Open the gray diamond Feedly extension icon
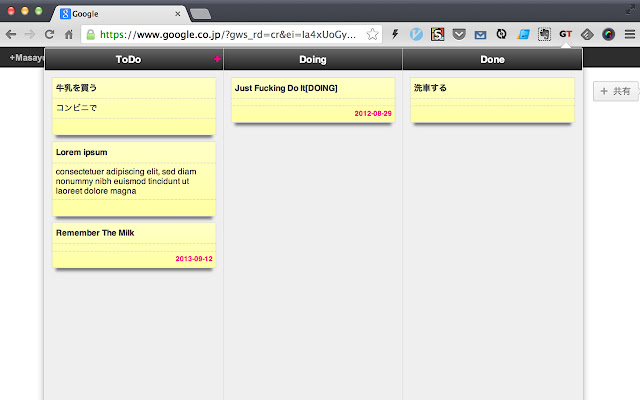This screenshot has height=400, width=640. tap(587, 34)
